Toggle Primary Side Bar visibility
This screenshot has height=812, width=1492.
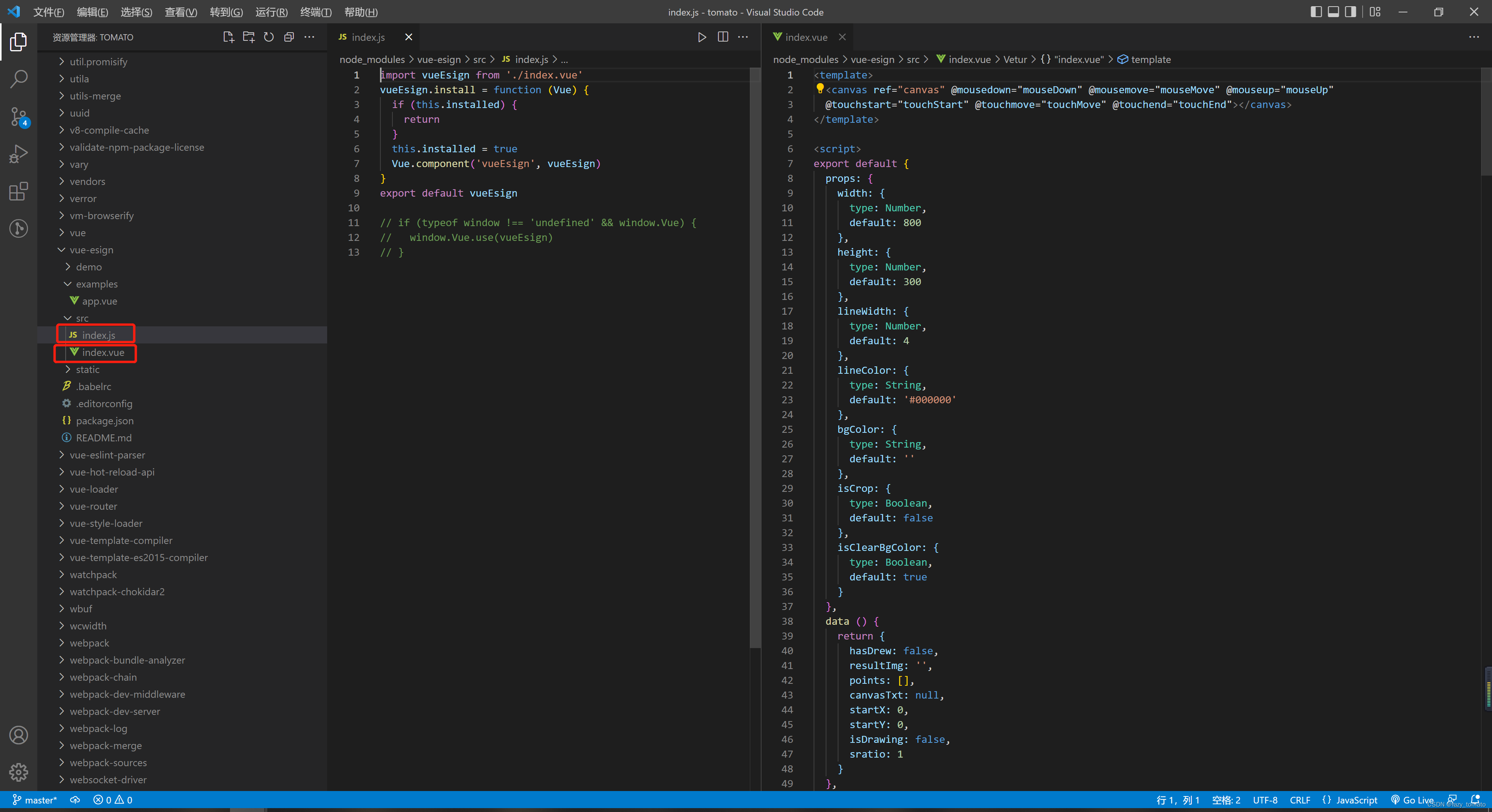1316,12
